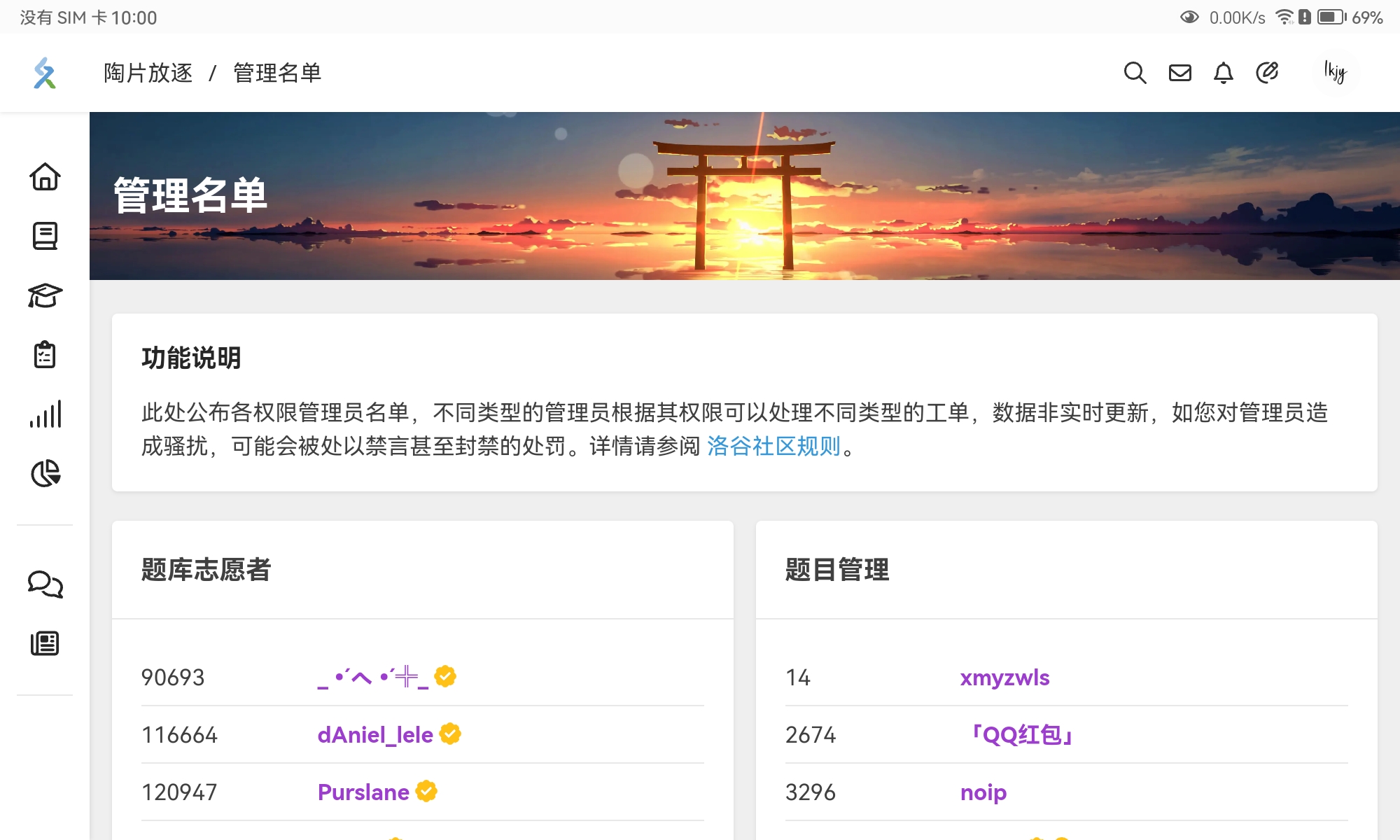Viewport: 1400px width, 840px height.
Task: Open the discussion chat bubbles icon
Action: point(45,584)
